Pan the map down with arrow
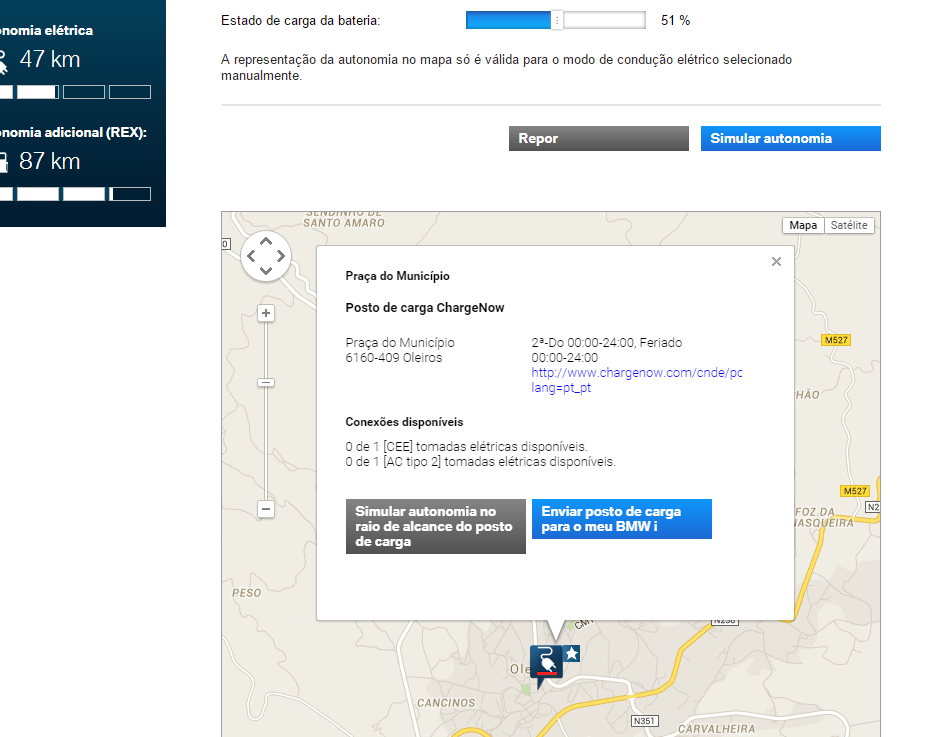Image resolution: width=950 pixels, height=737 pixels. point(266,270)
